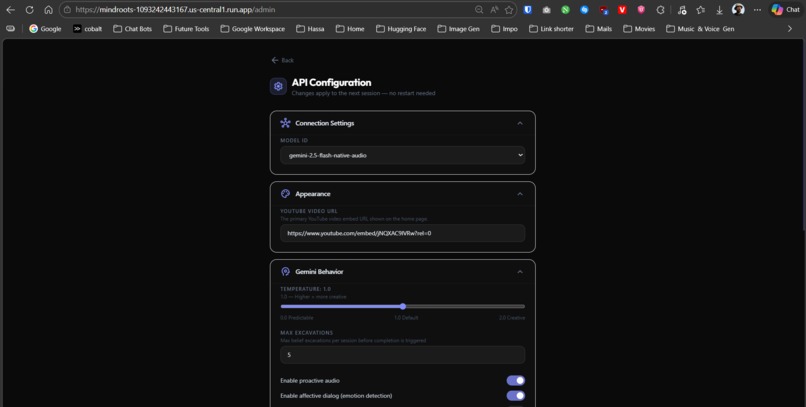Turn off Enable proactive audio switch
The width and height of the screenshot is (806, 407).
516,380
